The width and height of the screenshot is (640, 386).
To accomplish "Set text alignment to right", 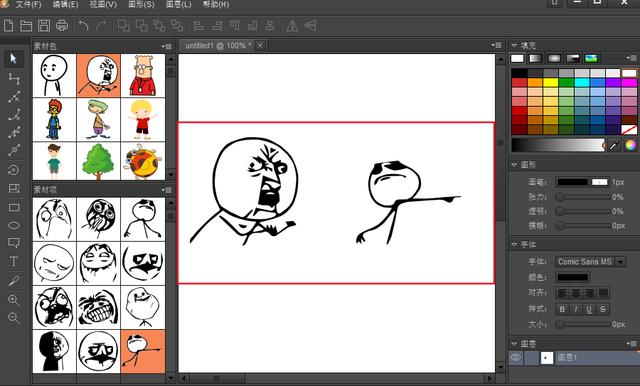I will click(589, 293).
